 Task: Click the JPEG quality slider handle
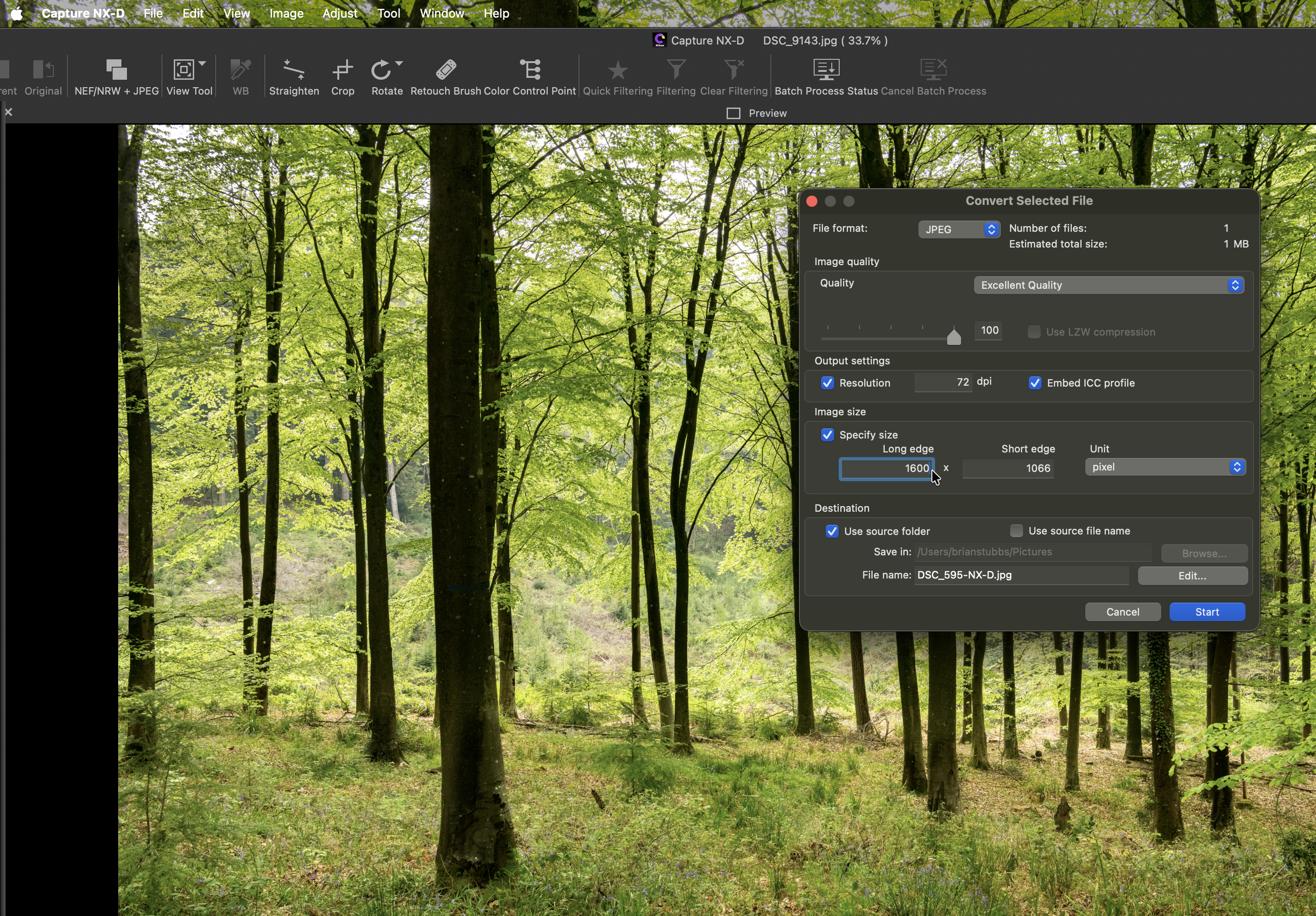[954, 337]
